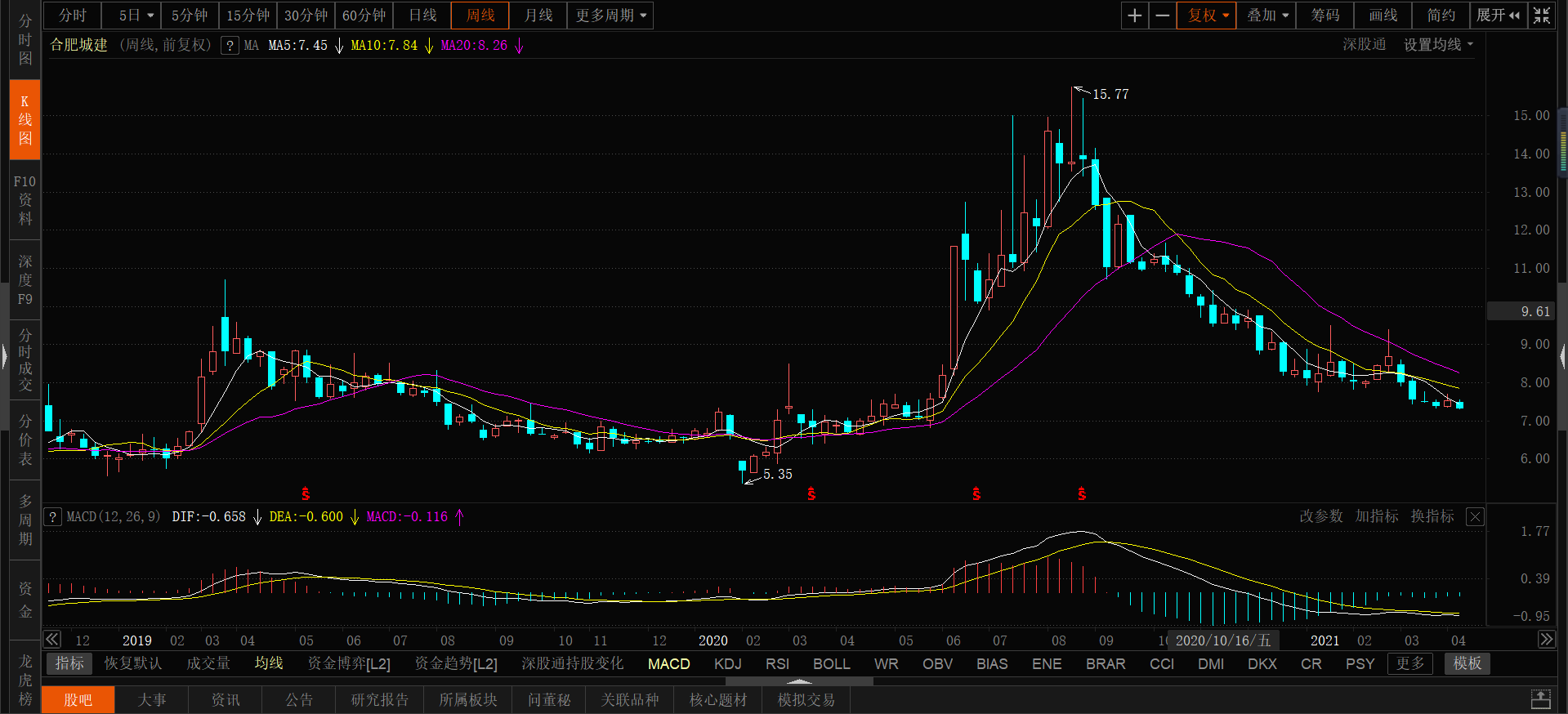The image size is (1568, 714).
Task: Click the 展开 expand button
Action: [x=1499, y=16]
